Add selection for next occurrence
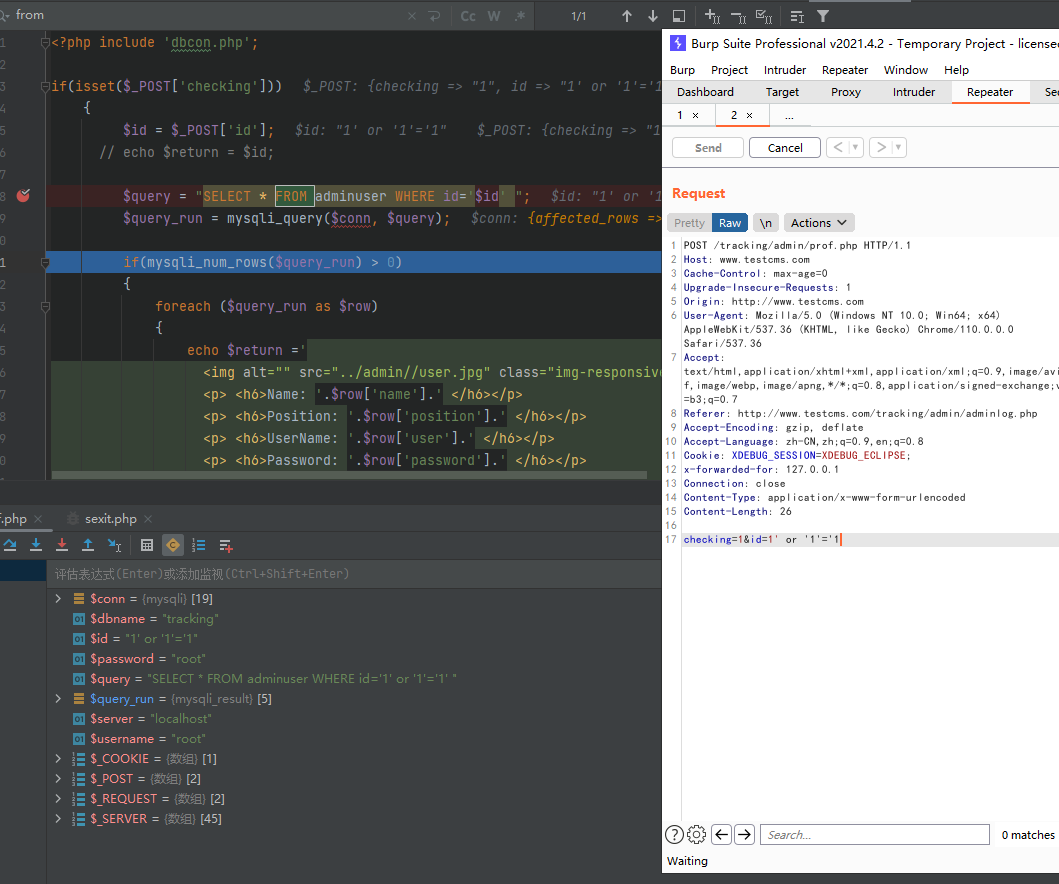This screenshot has height=884, width=1059. [x=712, y=16]
